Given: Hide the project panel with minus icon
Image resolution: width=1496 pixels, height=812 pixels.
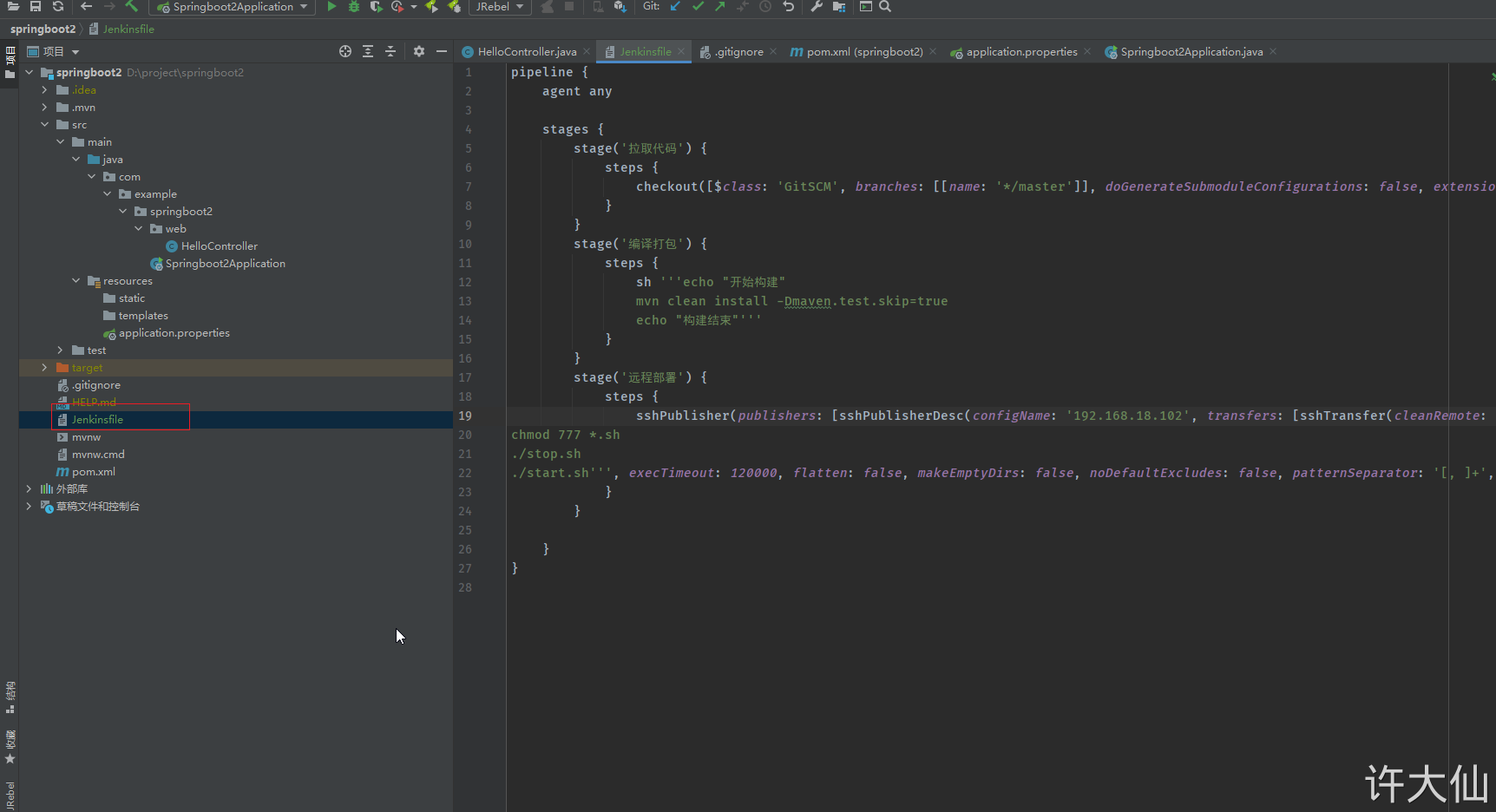Looking at the screenshot, I should point(442,51).
